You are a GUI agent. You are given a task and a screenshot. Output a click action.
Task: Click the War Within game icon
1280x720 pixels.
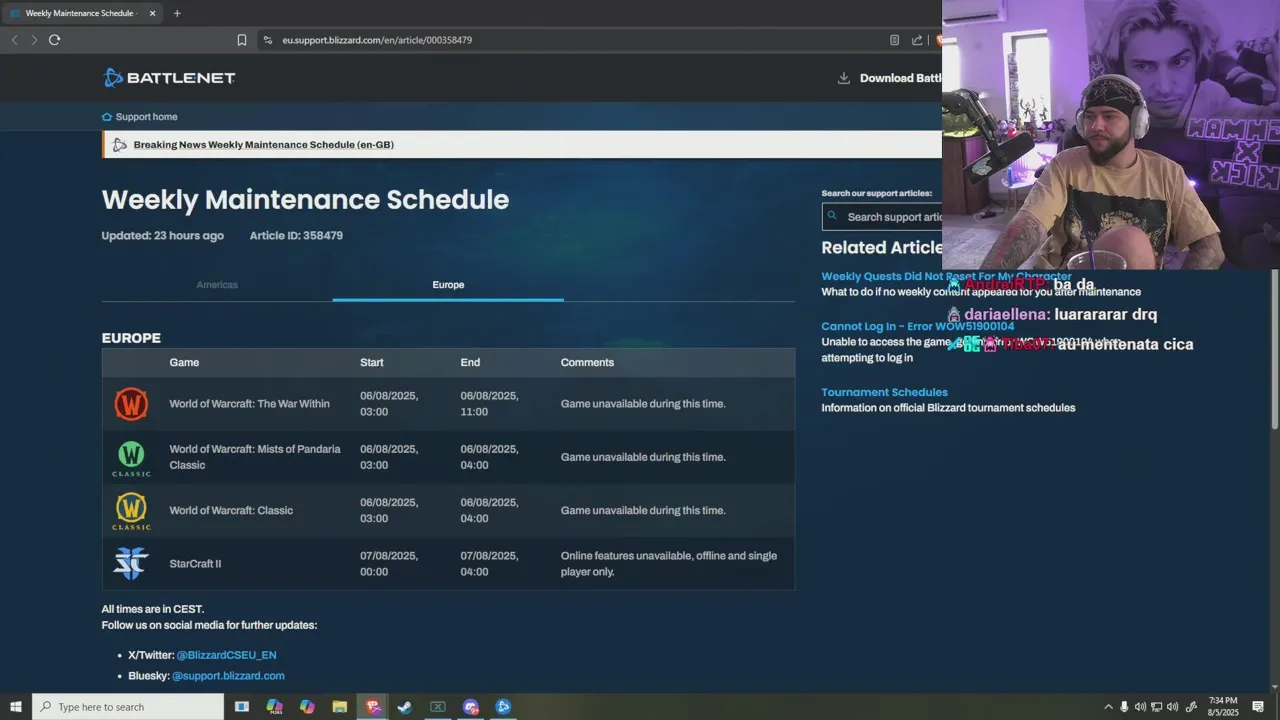pos(131,404)
